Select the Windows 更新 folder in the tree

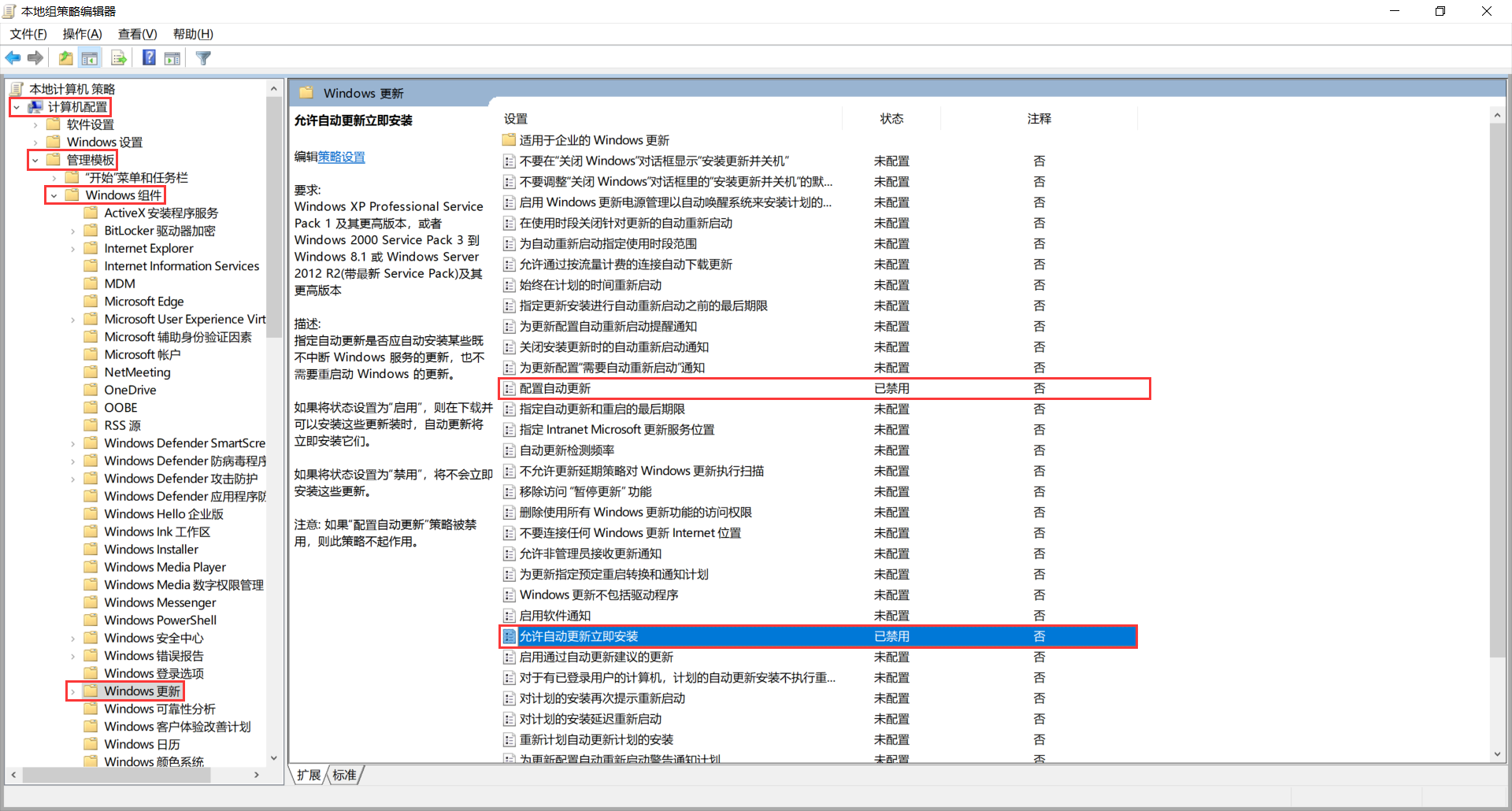pos(142,691)
